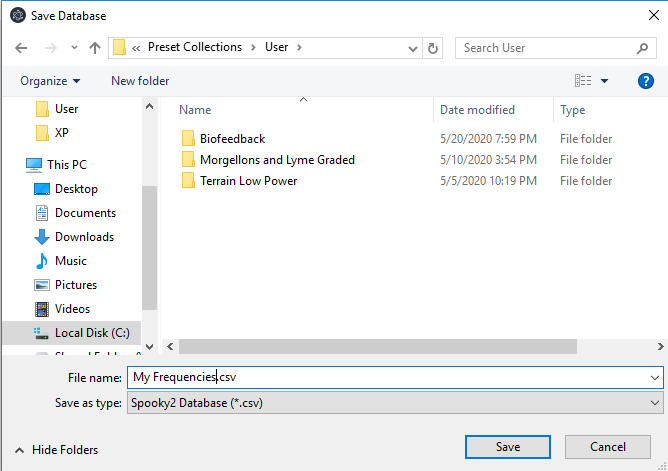Click the Up one level arrow

(x=95, y=48)
